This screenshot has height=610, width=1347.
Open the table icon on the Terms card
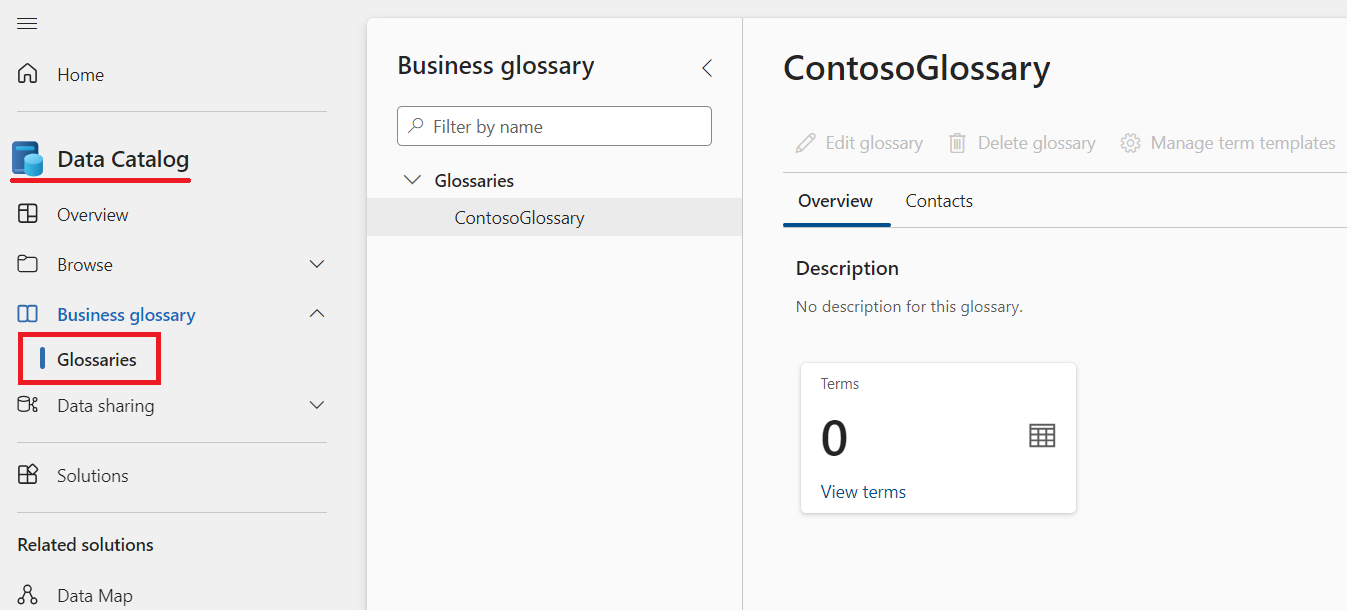click(1041, 435)
